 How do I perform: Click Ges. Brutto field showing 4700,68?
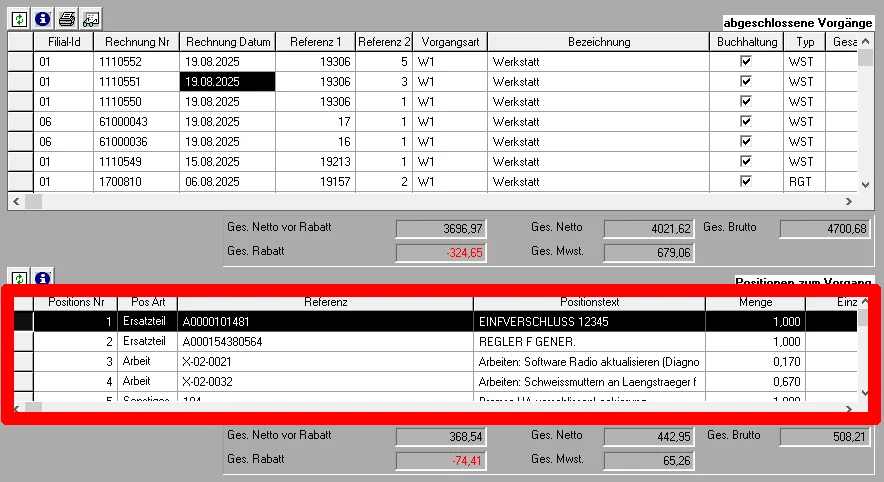click(x=825, y=229)
